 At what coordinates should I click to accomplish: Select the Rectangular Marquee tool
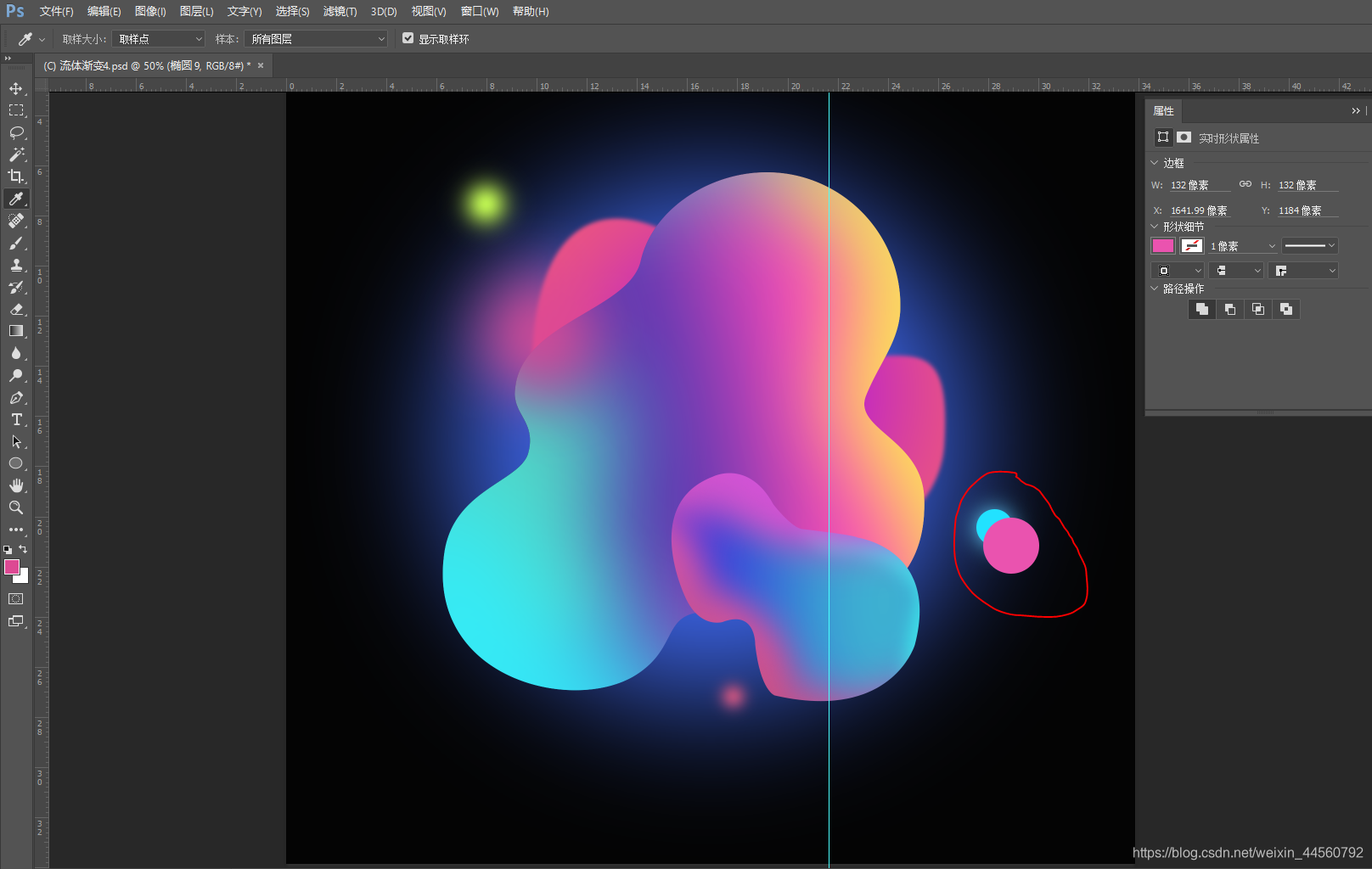coord(16,110)
